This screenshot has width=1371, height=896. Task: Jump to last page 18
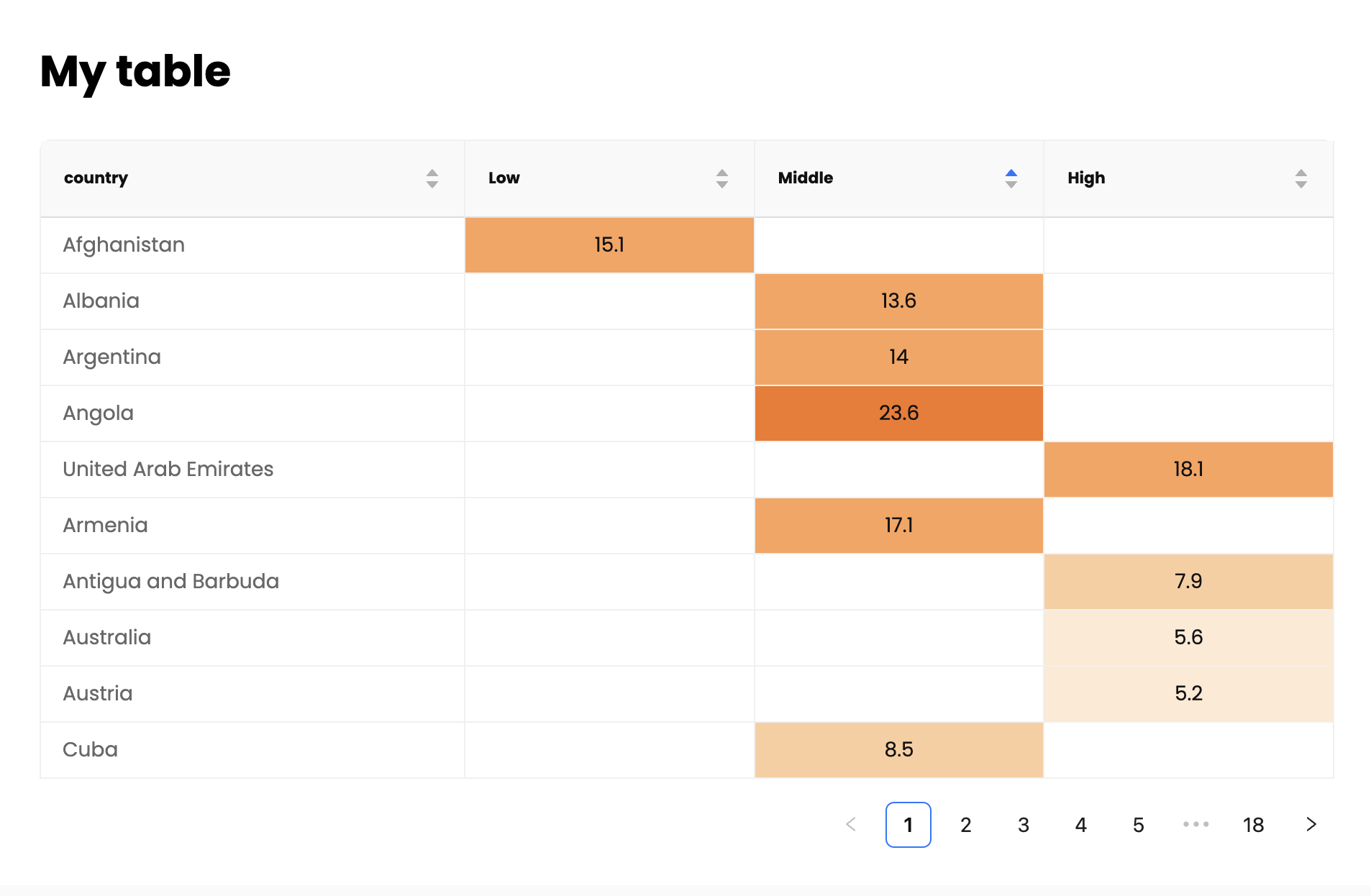click(1253, 825)
